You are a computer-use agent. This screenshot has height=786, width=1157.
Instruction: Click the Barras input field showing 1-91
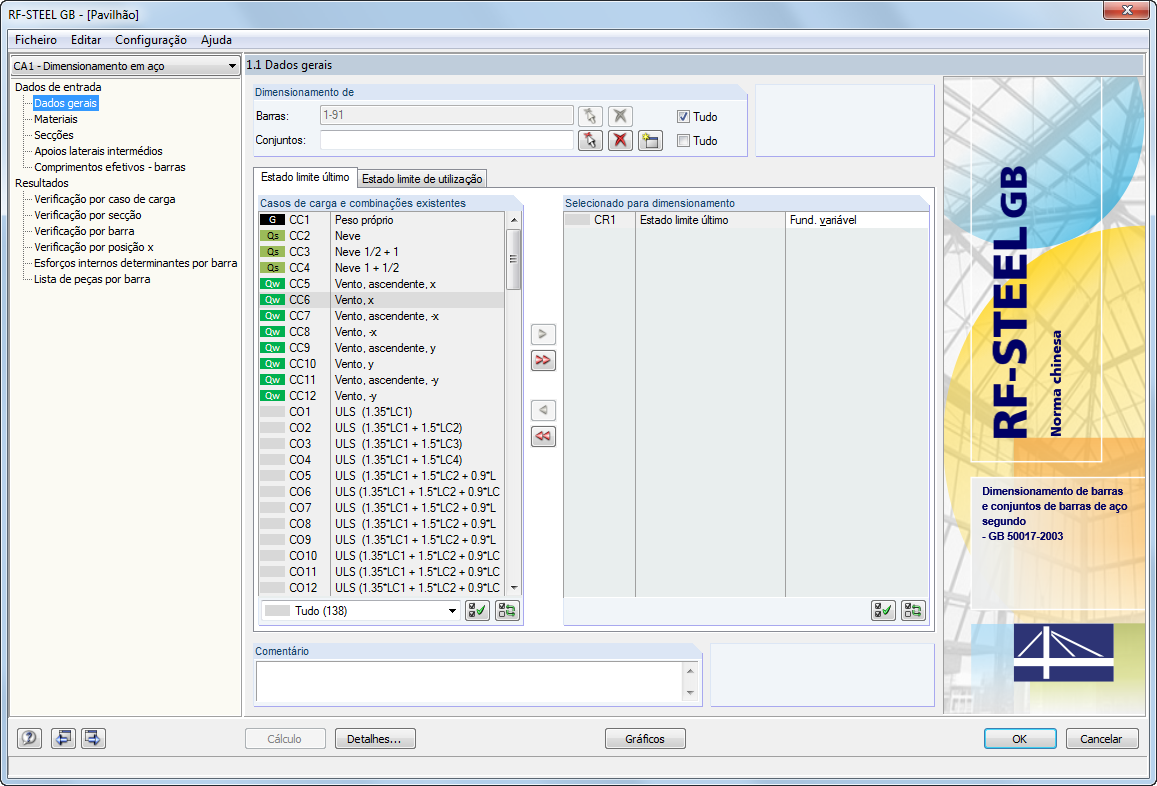[x=446, y=115]
